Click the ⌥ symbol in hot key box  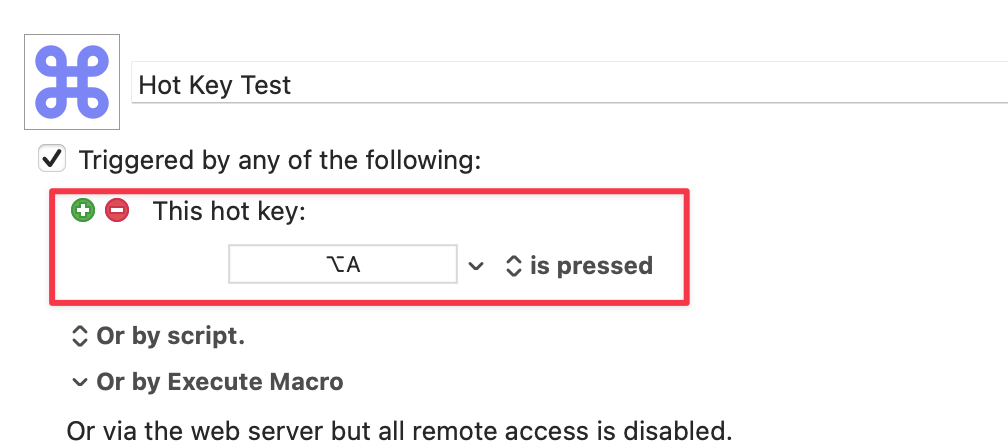[x=333, y=265]
